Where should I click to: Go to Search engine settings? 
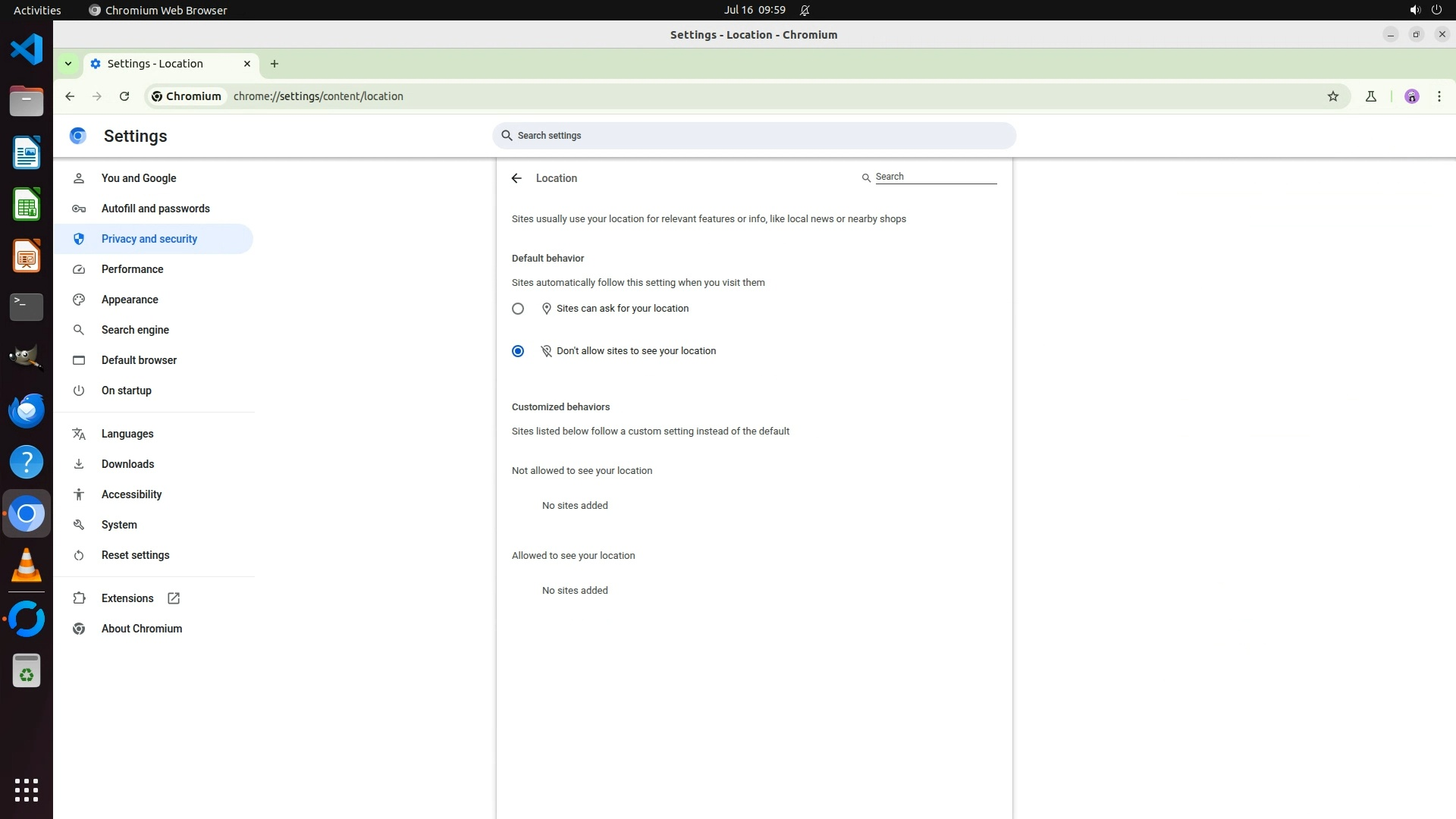pyautogui.click(x=135, y=330)
